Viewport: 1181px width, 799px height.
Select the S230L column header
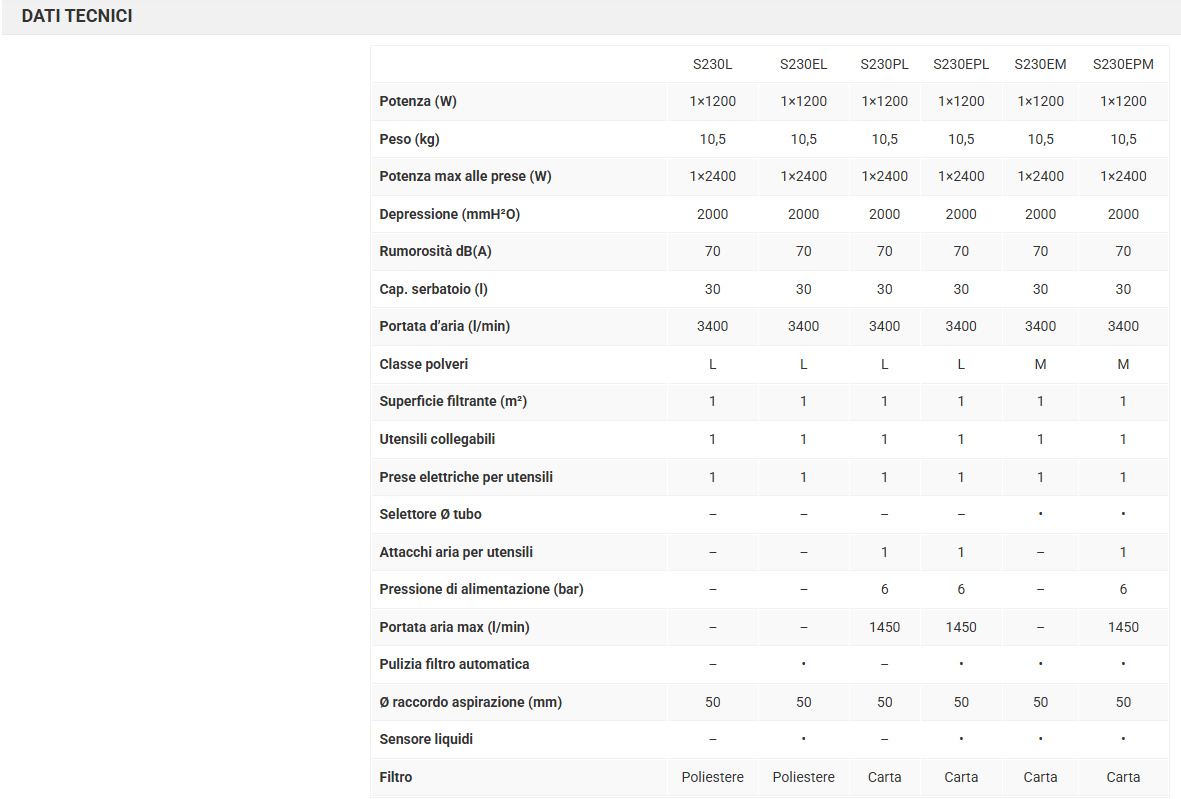tap(713, 64)
